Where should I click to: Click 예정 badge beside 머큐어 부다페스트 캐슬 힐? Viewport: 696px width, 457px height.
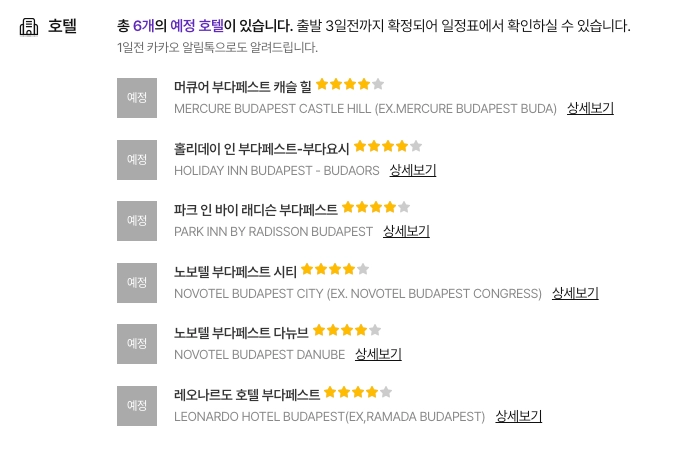[137, 98]
